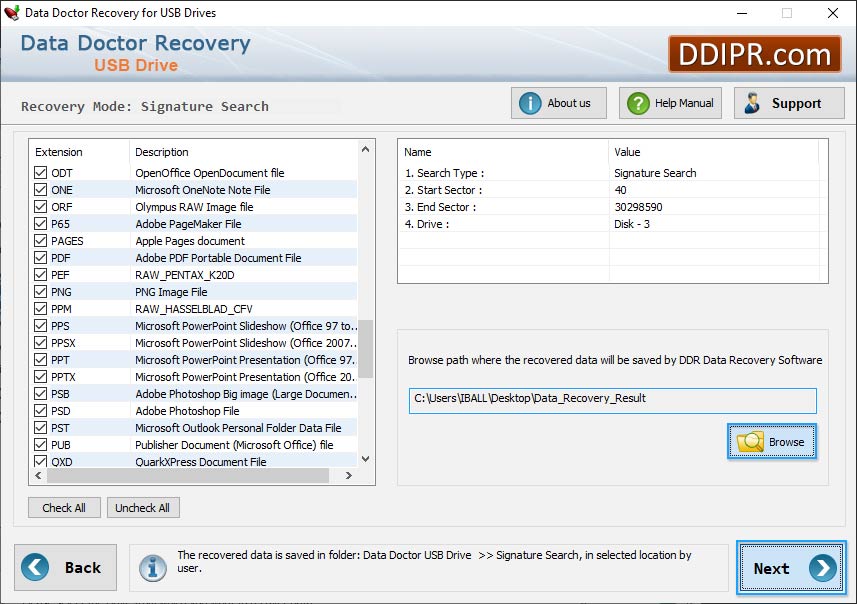
Task: Click the horizontal scrollbar thumb of the list
Action: (x=188, y=476)
